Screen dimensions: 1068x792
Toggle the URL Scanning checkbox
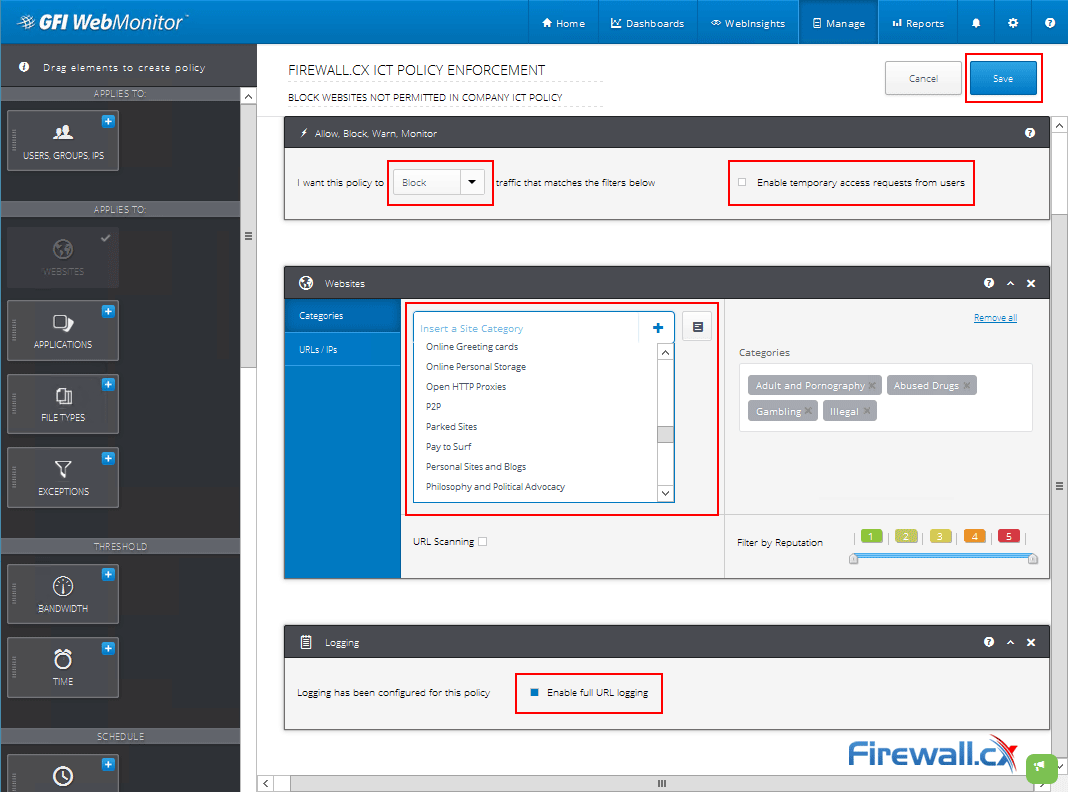(482, 541)
